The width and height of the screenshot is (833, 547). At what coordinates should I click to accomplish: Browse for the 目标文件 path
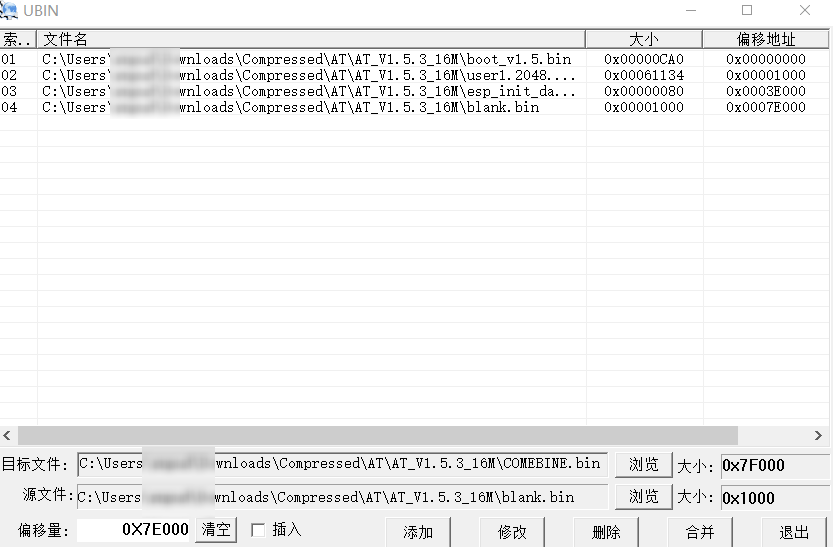click(643, 465)
